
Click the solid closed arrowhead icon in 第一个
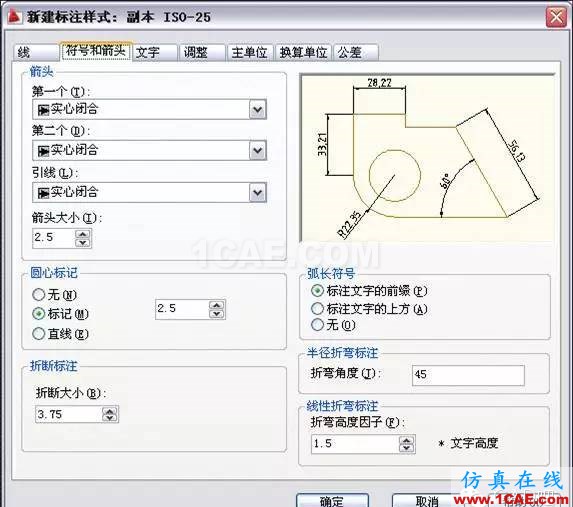43,110
